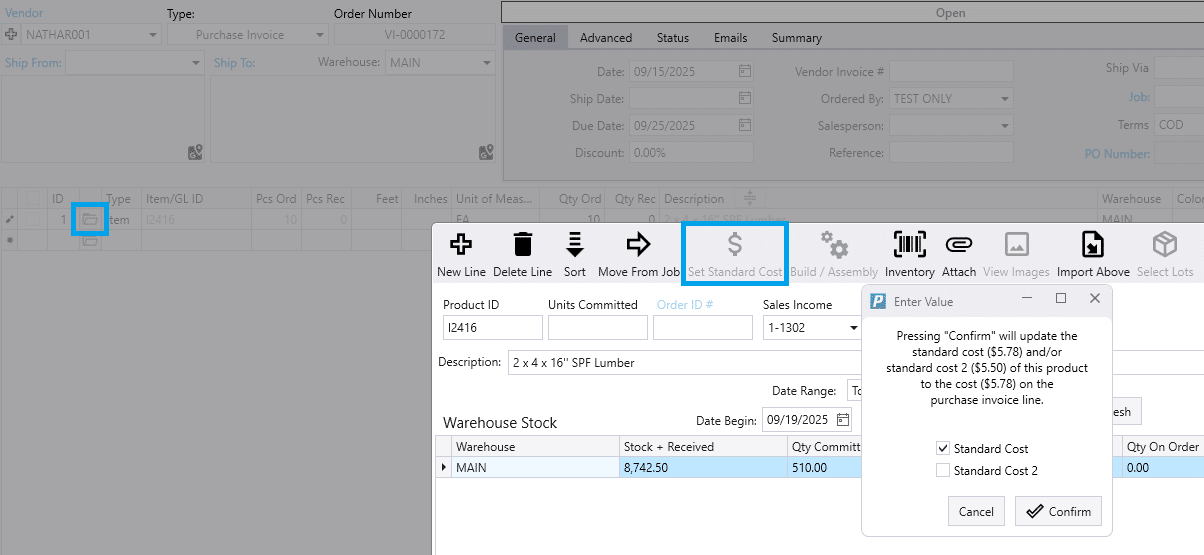Open the Date Begin calendar picker
Viewport: 1204px width, 555px height.
point(843,419)
